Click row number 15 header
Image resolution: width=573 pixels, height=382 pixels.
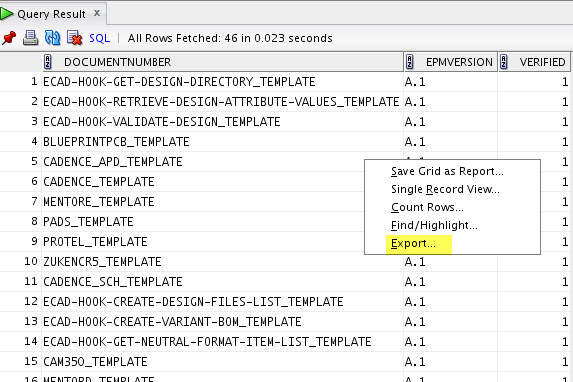(x=21, y=362)
